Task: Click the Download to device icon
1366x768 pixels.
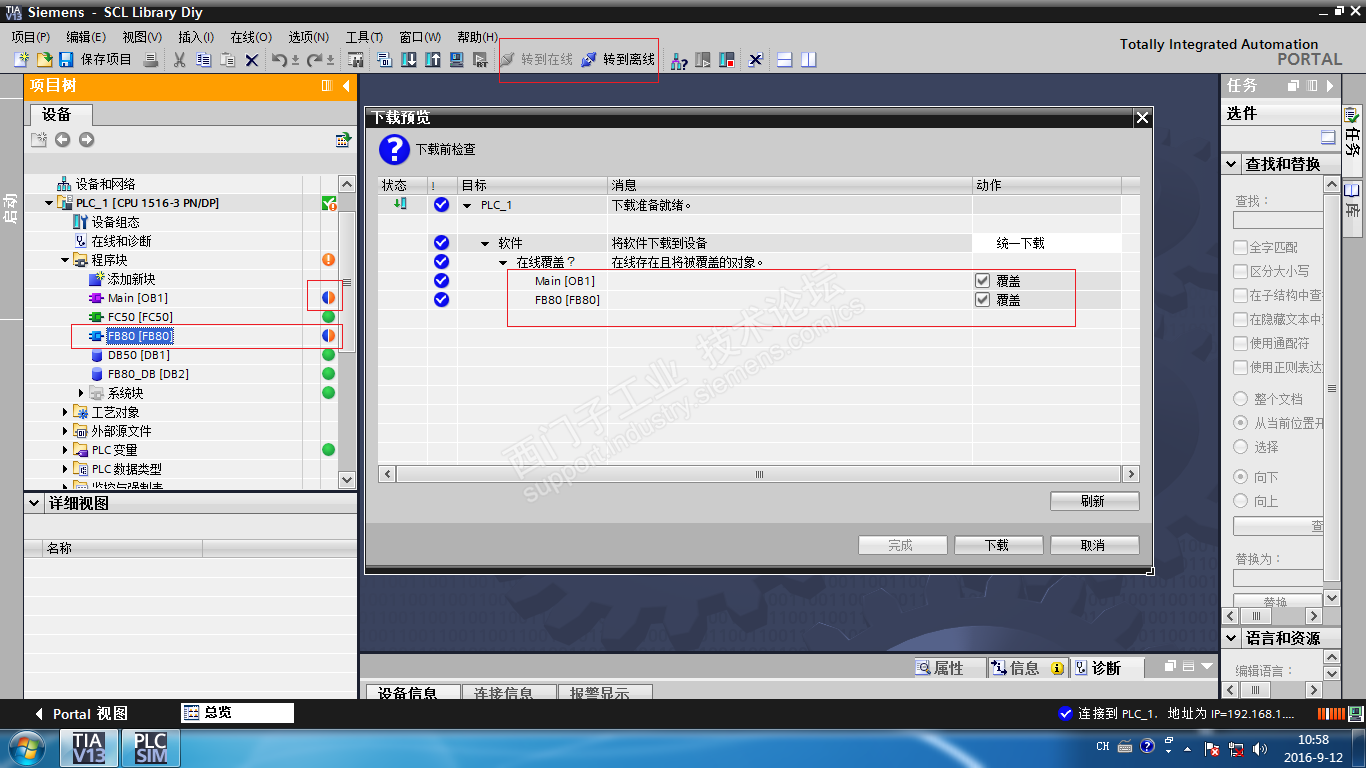Action: [409, 60]
